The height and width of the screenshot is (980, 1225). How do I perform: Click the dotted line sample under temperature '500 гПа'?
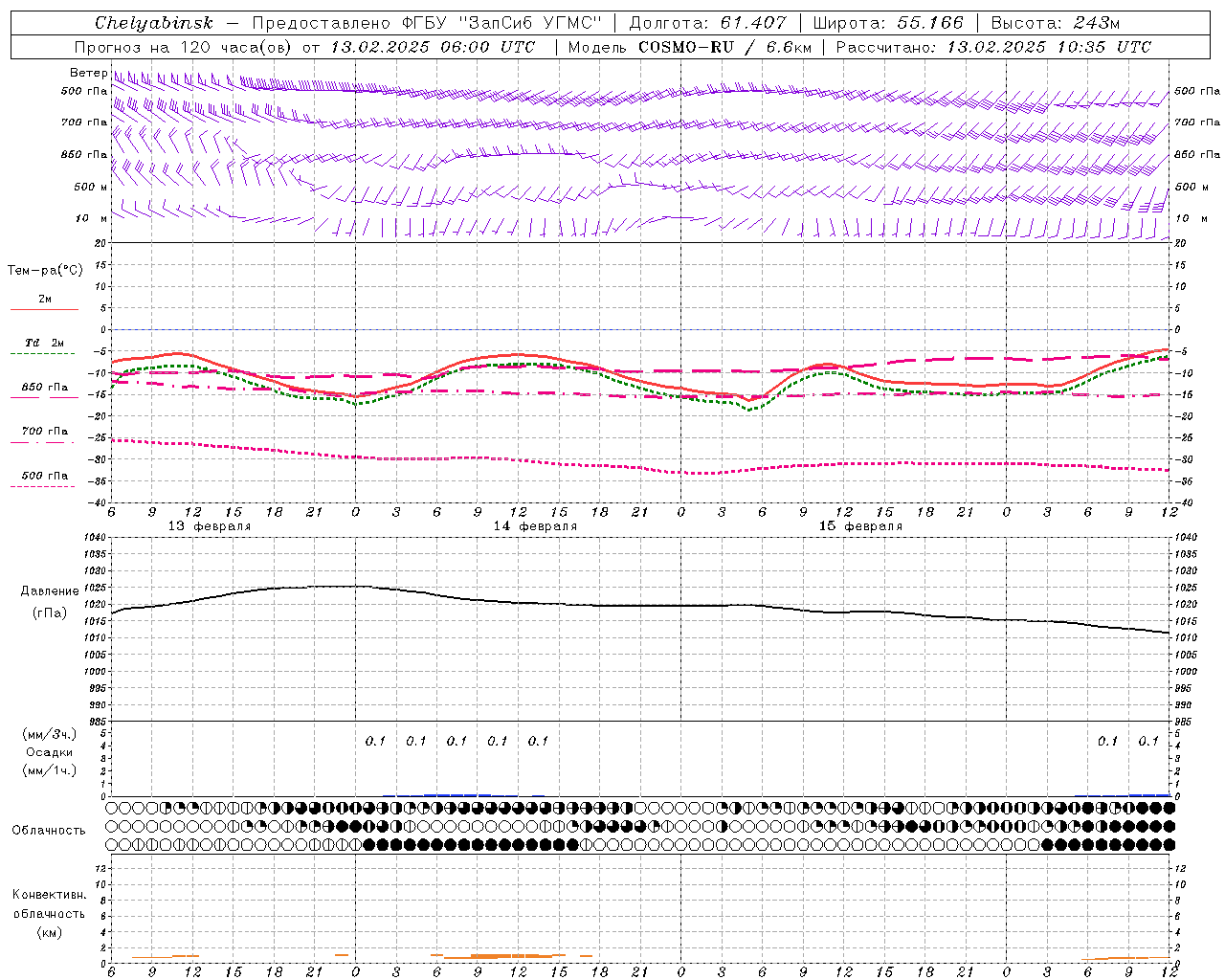(x=43, y=486)
